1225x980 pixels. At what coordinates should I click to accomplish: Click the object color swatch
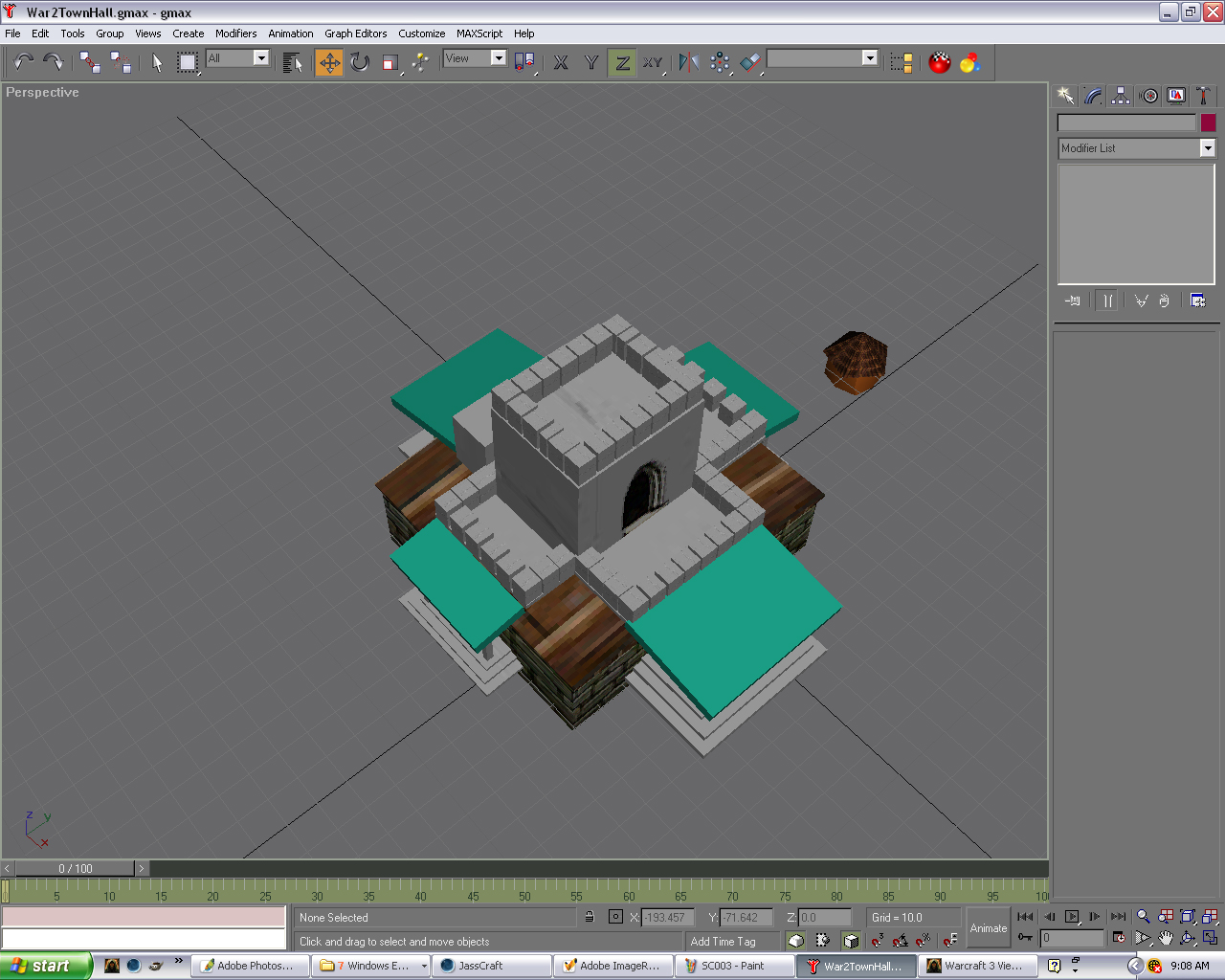tap(1208, 122)
